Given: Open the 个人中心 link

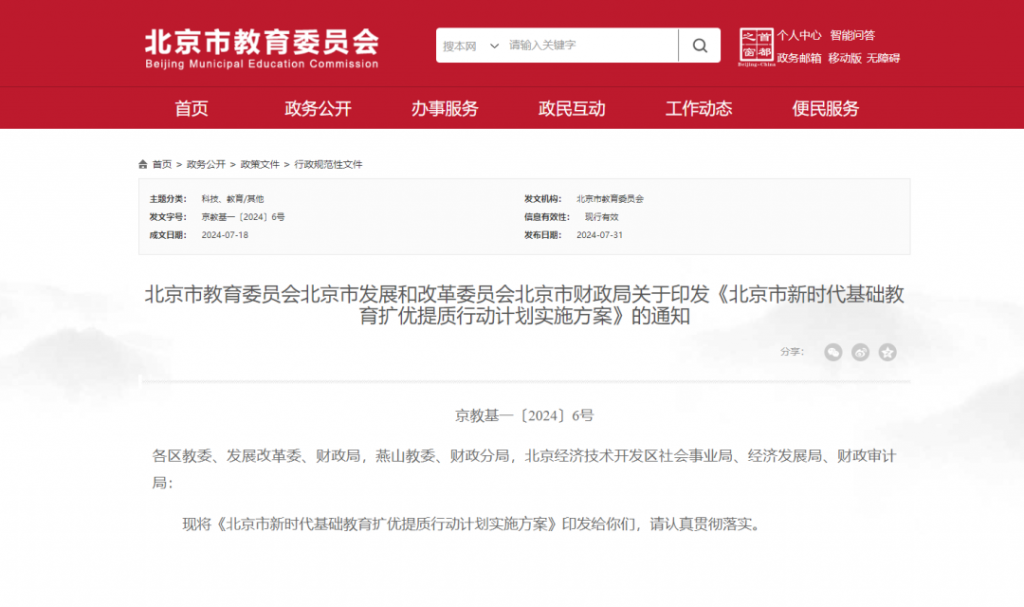Looking at the screenshot, I should 800,35.
